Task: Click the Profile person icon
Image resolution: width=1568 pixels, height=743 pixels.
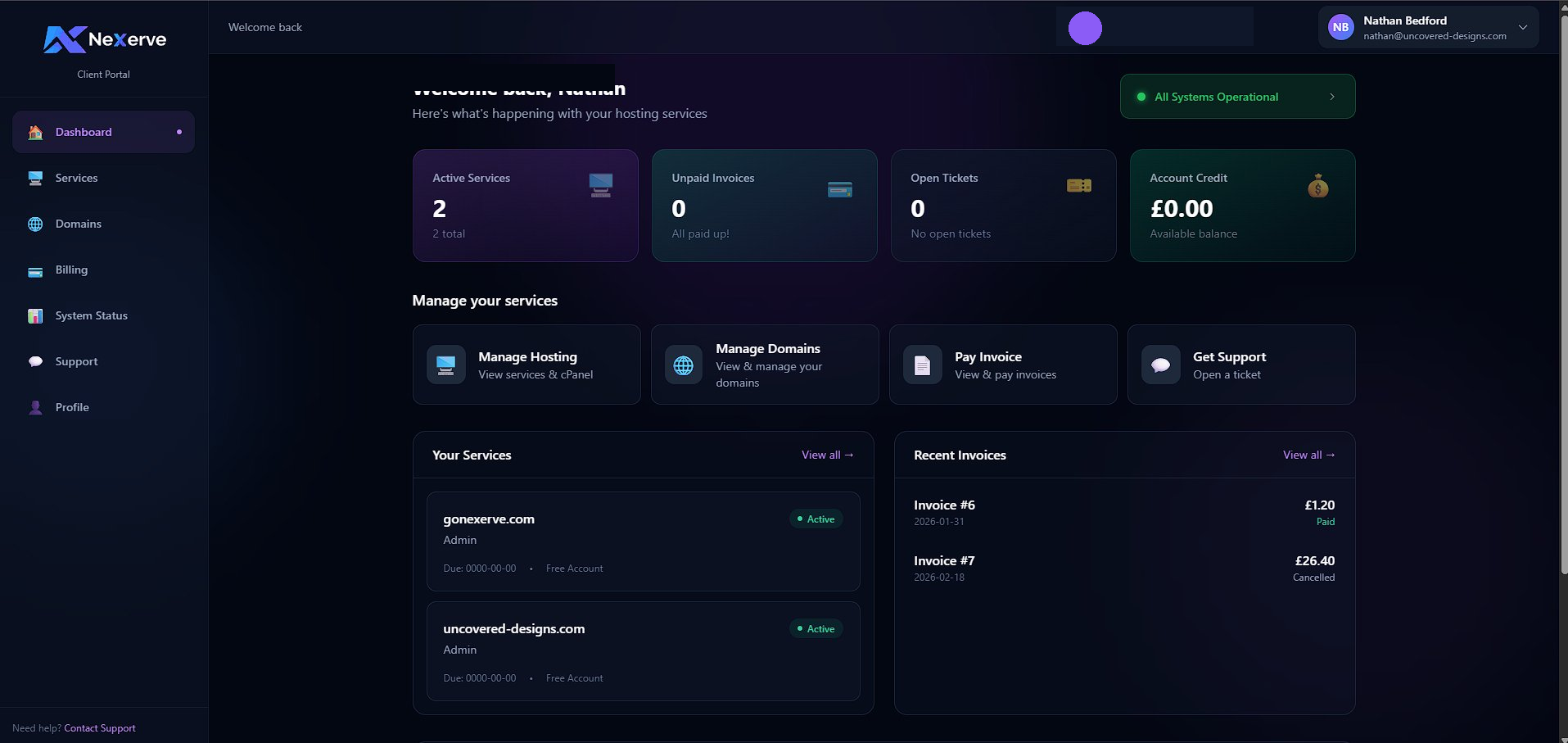Action: pos(34,407)
